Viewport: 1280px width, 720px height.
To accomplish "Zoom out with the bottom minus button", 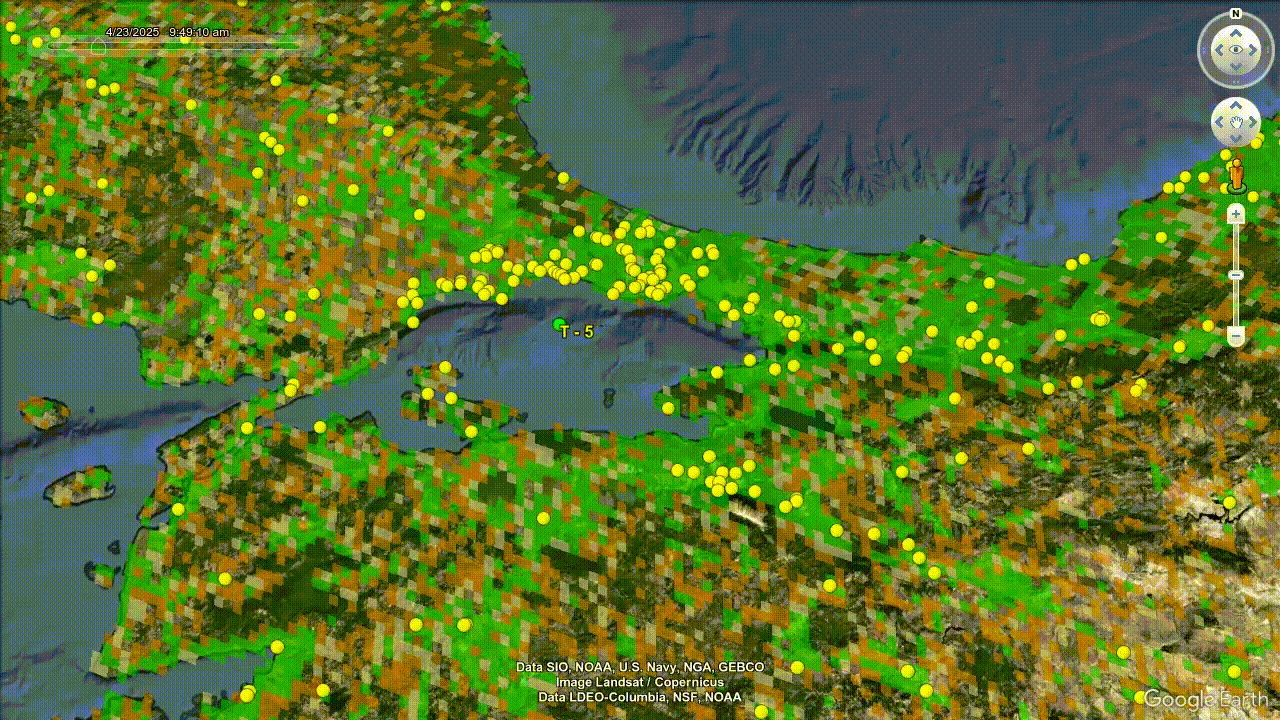I will coord(1236,337).
